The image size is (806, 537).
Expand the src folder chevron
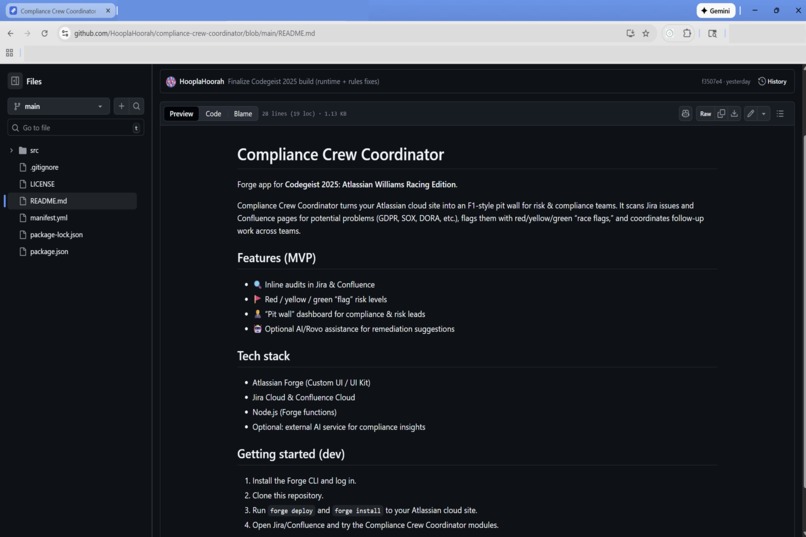[x=11, y=151]
